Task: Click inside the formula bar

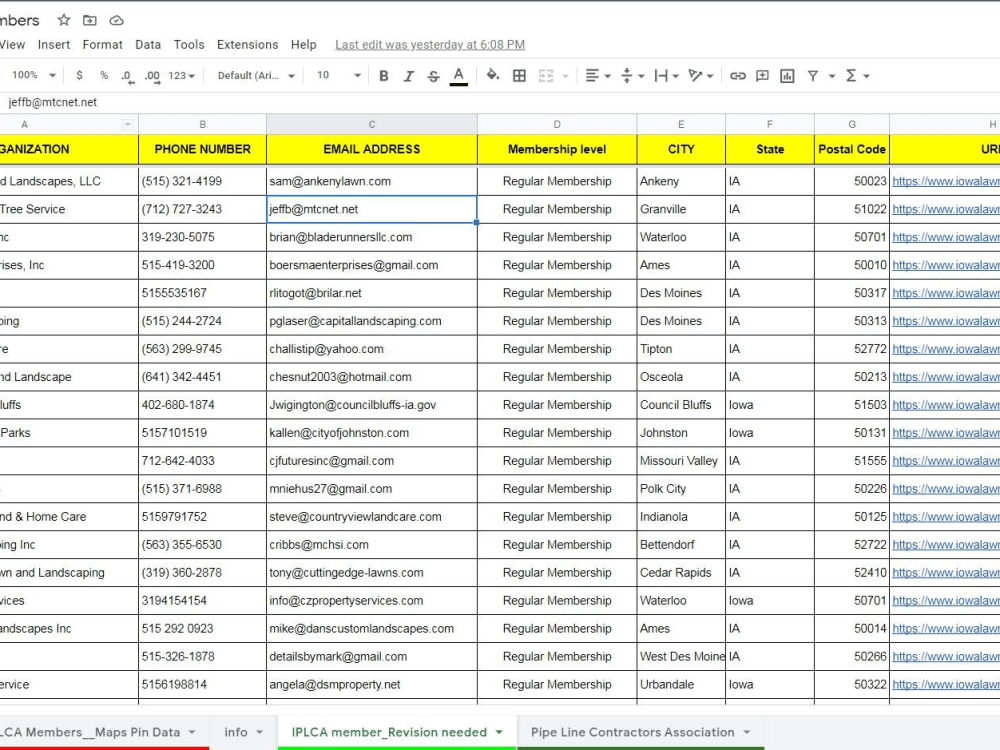Action: coord(200,102)
